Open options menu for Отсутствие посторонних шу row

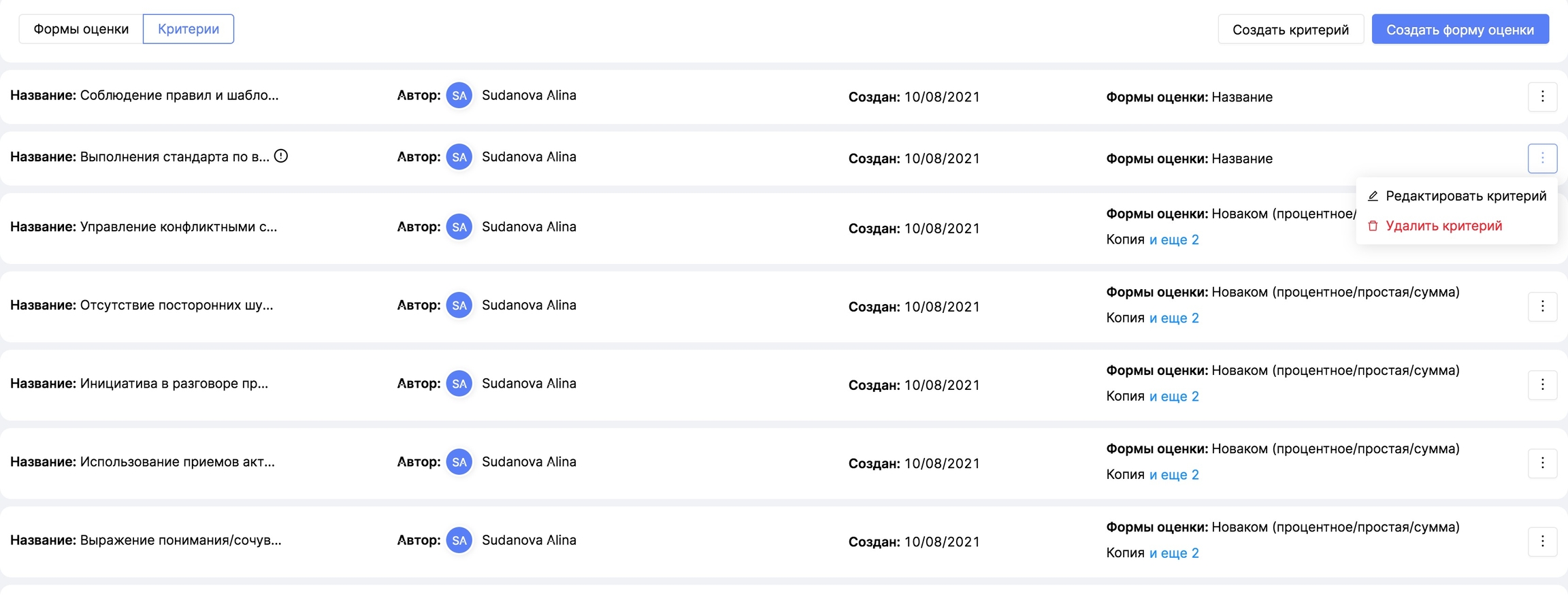[x=1542, y=306]
